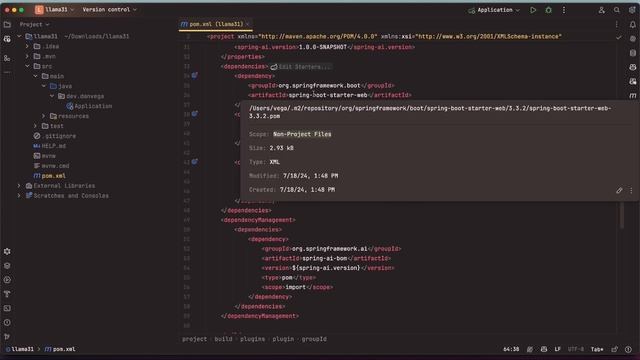Select HELP.md file in tree
This screenshot has width=640, height=360.
coord(49,146)
